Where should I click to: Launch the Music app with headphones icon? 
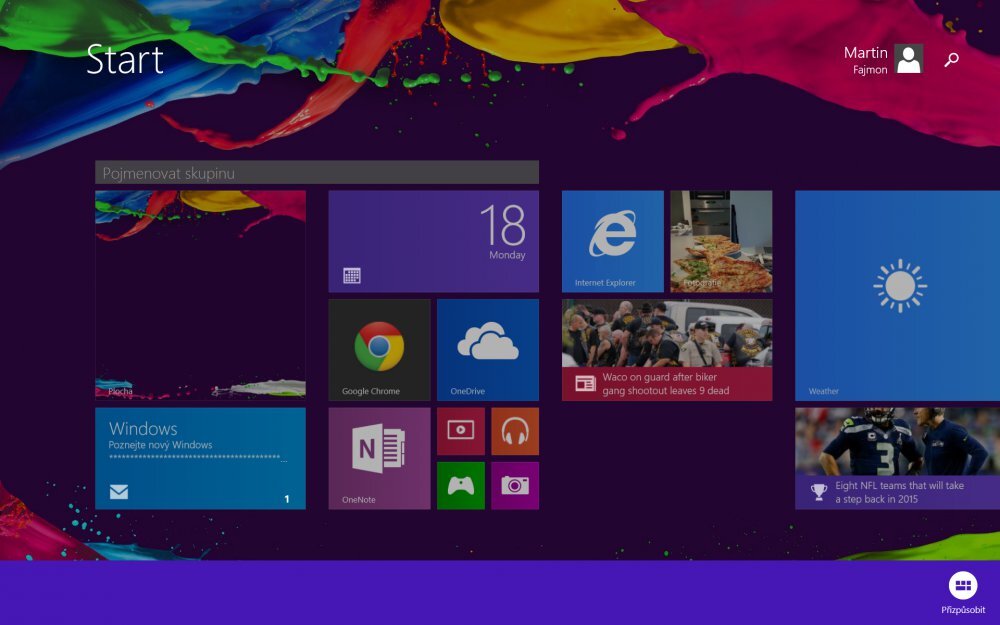click(x=514, y=431)
